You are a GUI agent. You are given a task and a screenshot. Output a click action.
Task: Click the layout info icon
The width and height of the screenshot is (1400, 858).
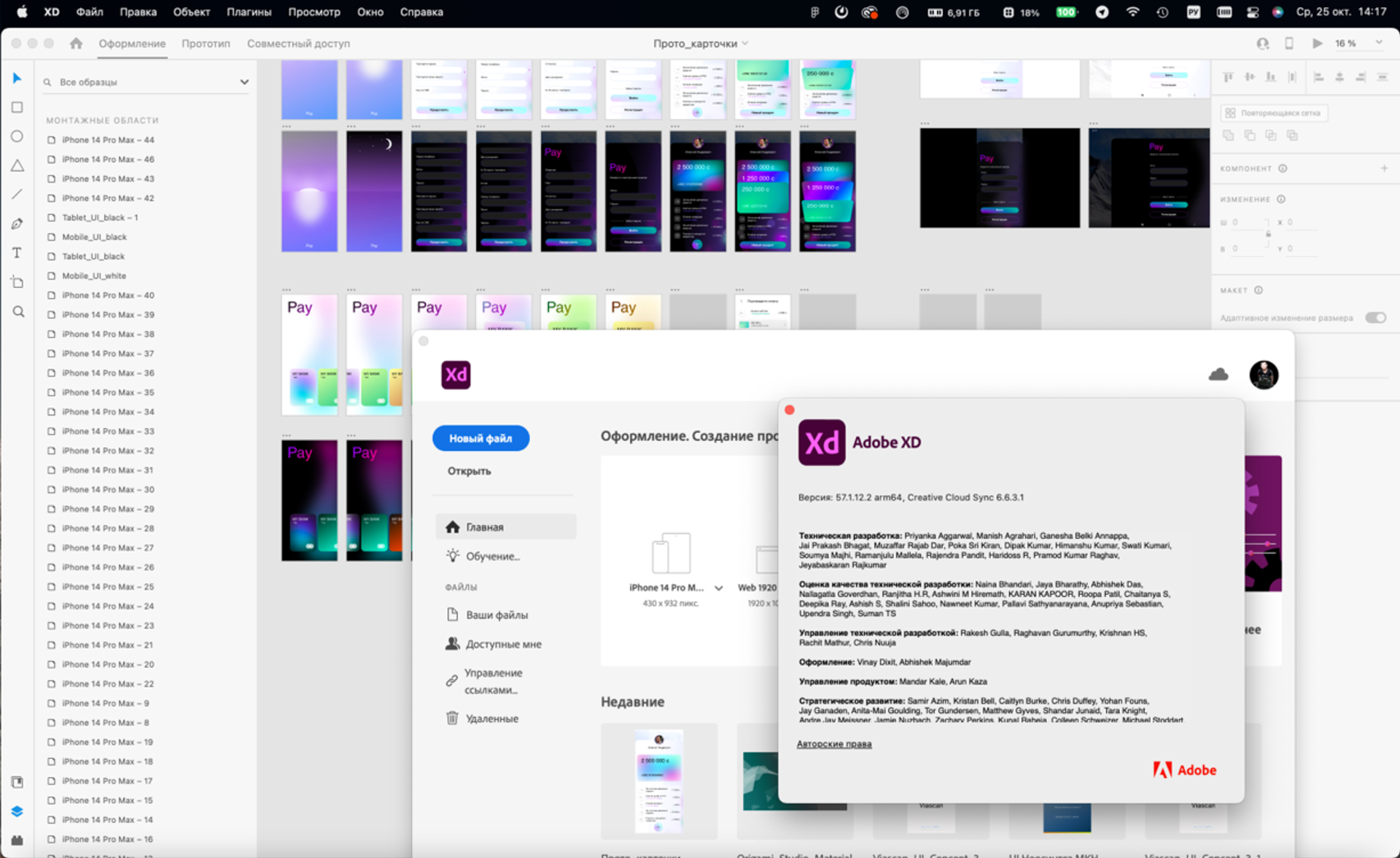click(x=1259, y=290)
